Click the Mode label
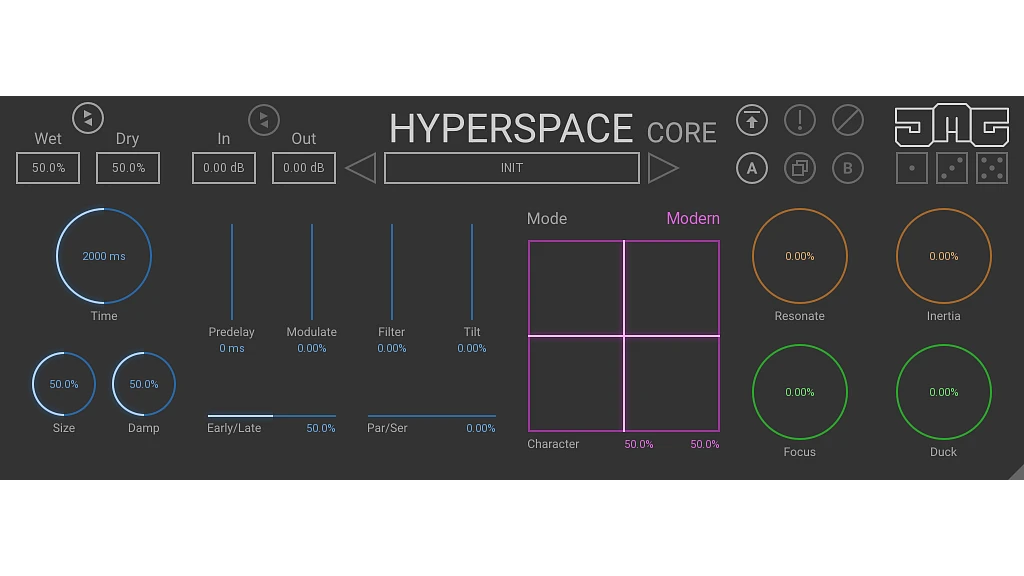Viewport: 1024px width, 576px height. [547, 219]
